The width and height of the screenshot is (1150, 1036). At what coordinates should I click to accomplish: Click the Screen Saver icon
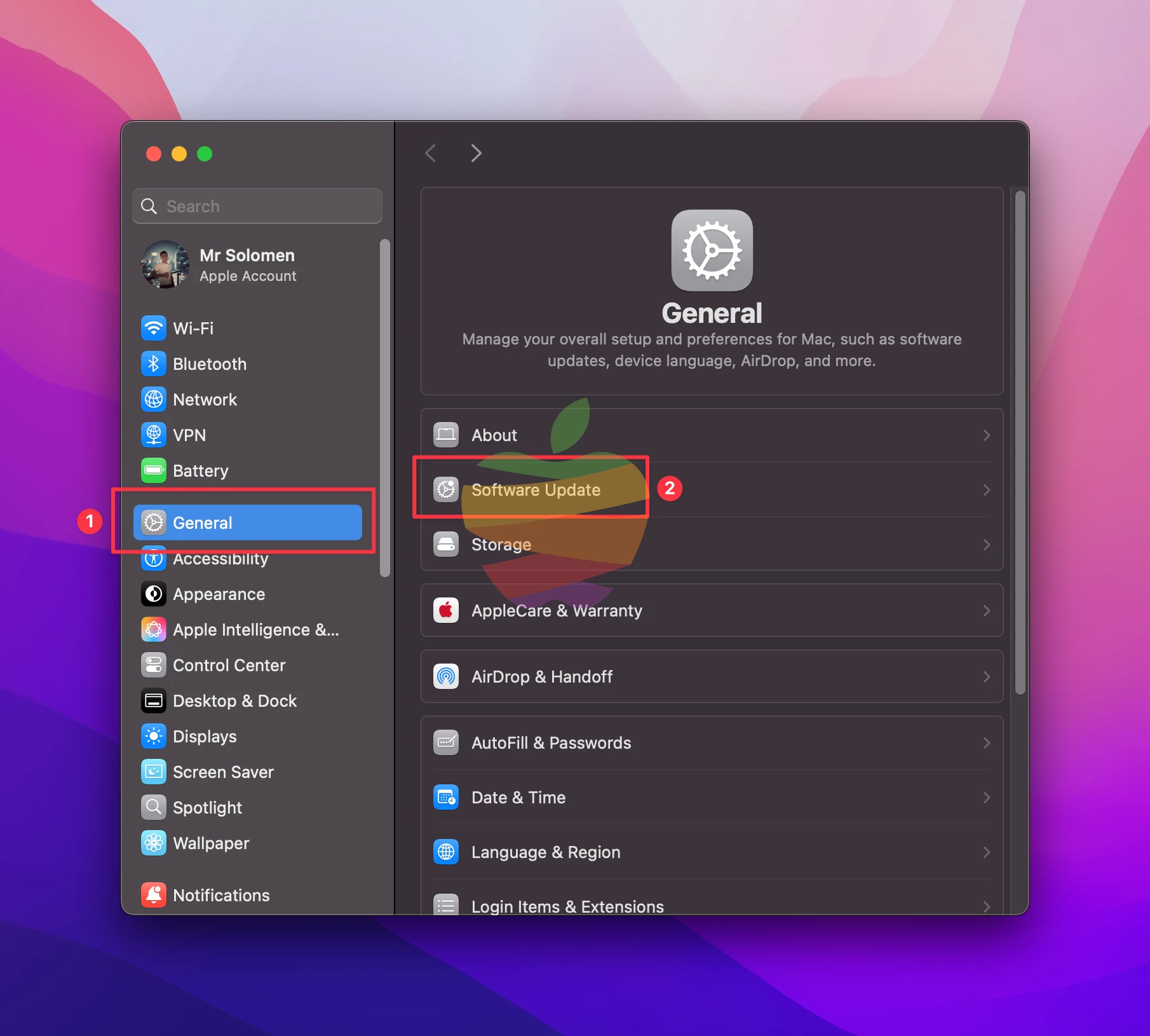point(154,772)
